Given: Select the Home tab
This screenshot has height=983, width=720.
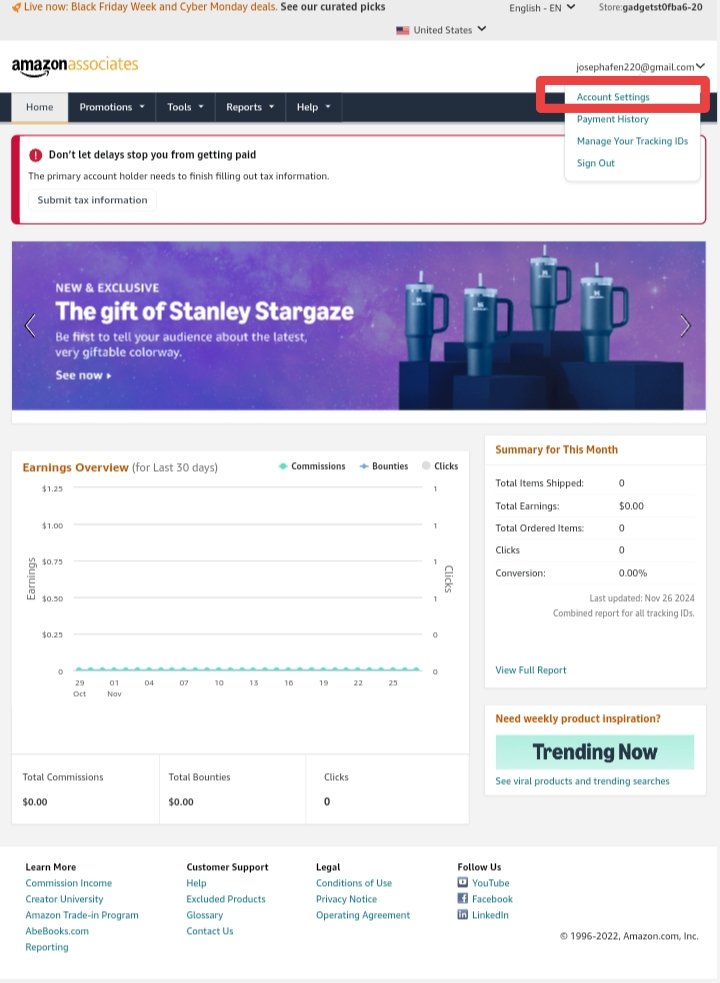Looking at the screenshot, I should click(x=40, y=107).
